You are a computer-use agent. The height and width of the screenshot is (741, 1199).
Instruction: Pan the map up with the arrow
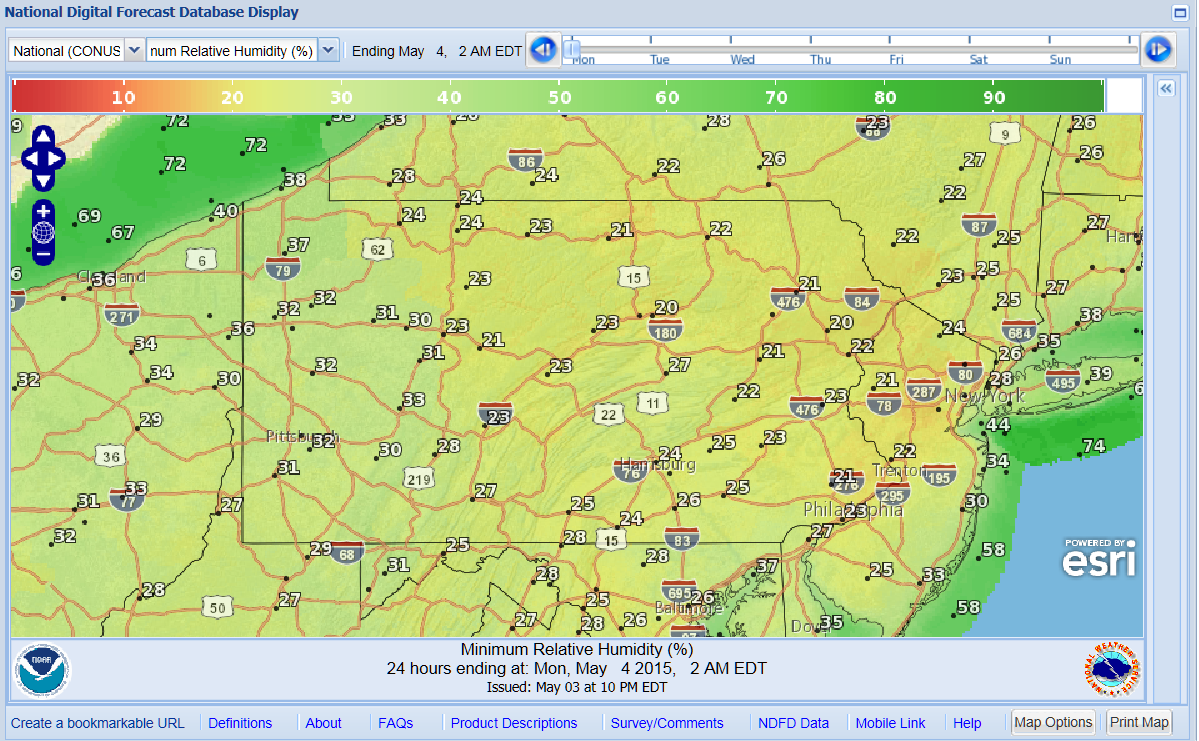tap(43, 136)
